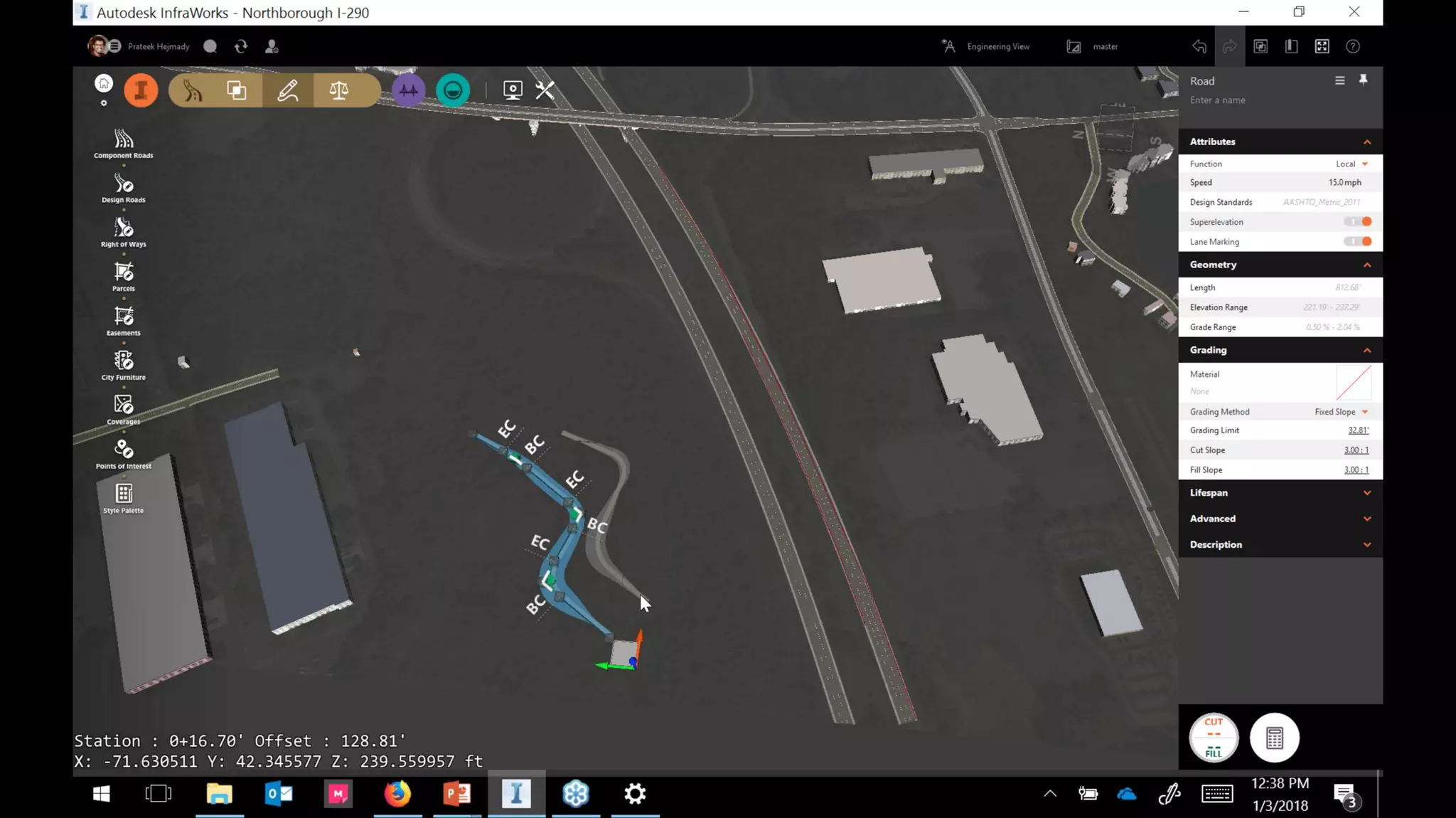Toggle the Superelevation switch

(1358, 222)
